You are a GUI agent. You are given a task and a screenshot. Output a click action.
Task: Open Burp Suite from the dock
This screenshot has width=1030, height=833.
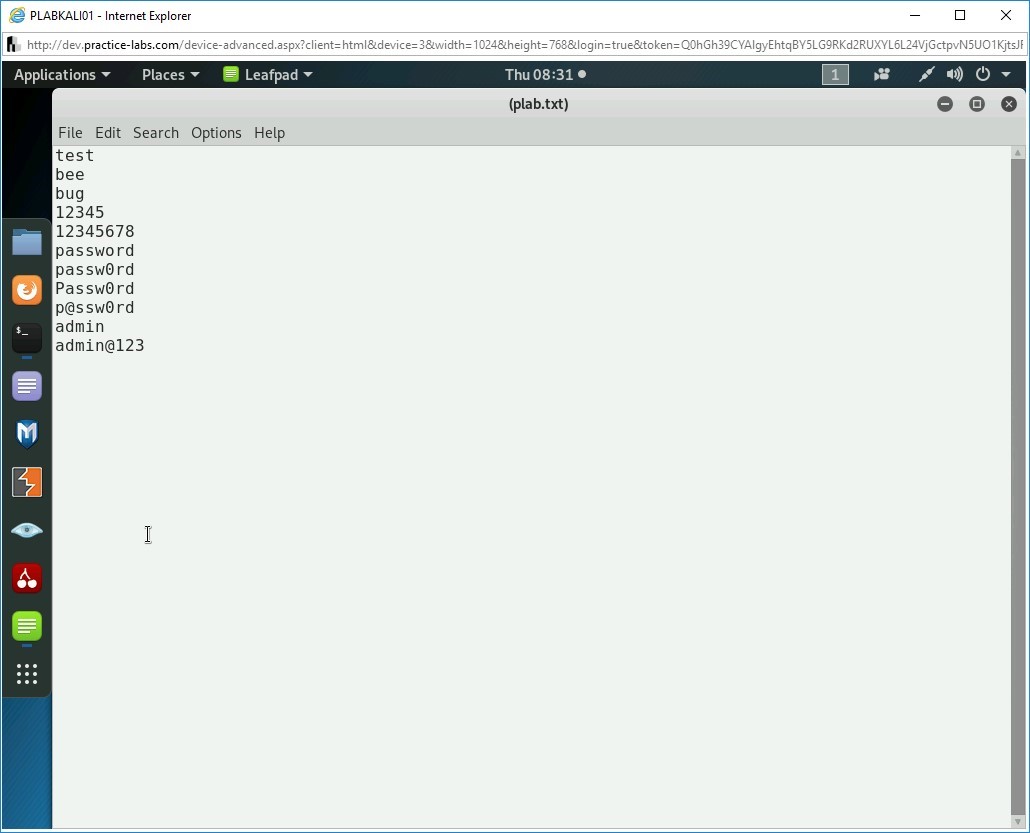click(x=27, y=482)
